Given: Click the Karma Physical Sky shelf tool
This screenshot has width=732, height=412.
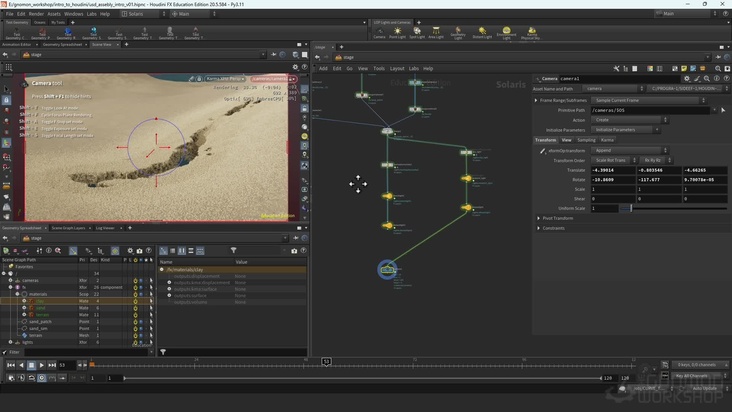Looking at the screenshot, I should coord(531,33).
